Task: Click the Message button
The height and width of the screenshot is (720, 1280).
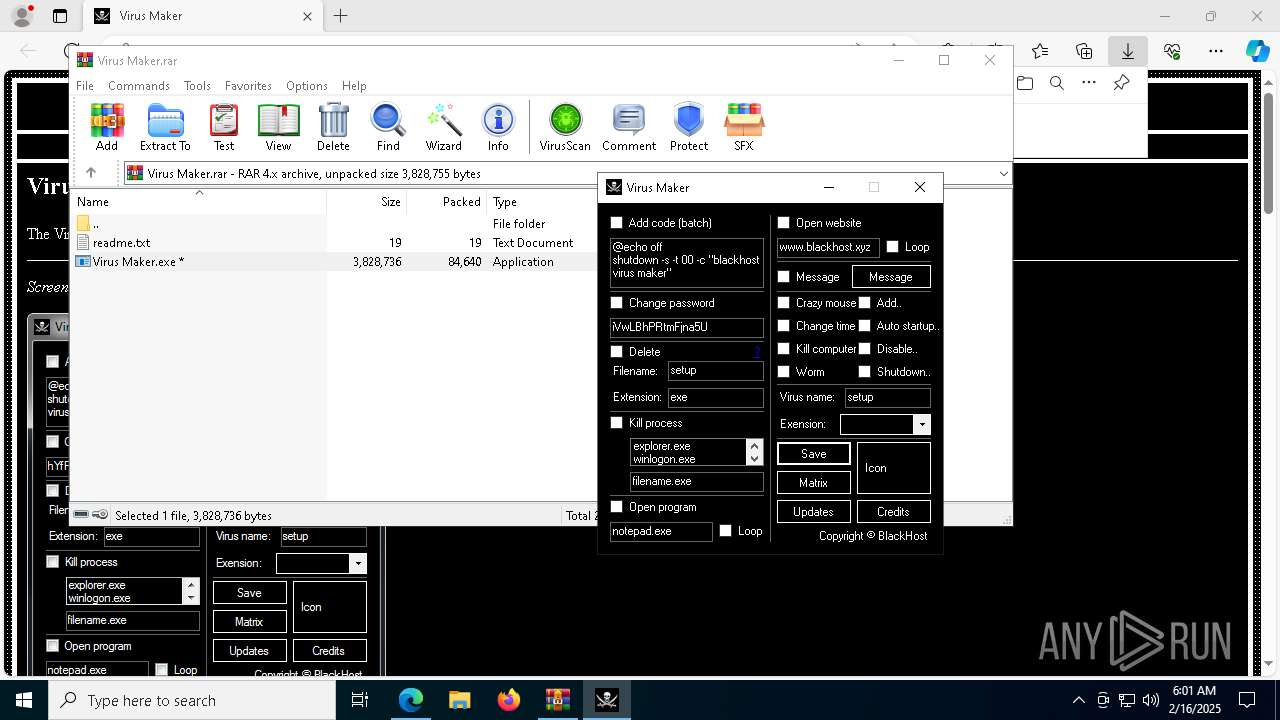Action: pyautogui.click(x=891, y=276)
